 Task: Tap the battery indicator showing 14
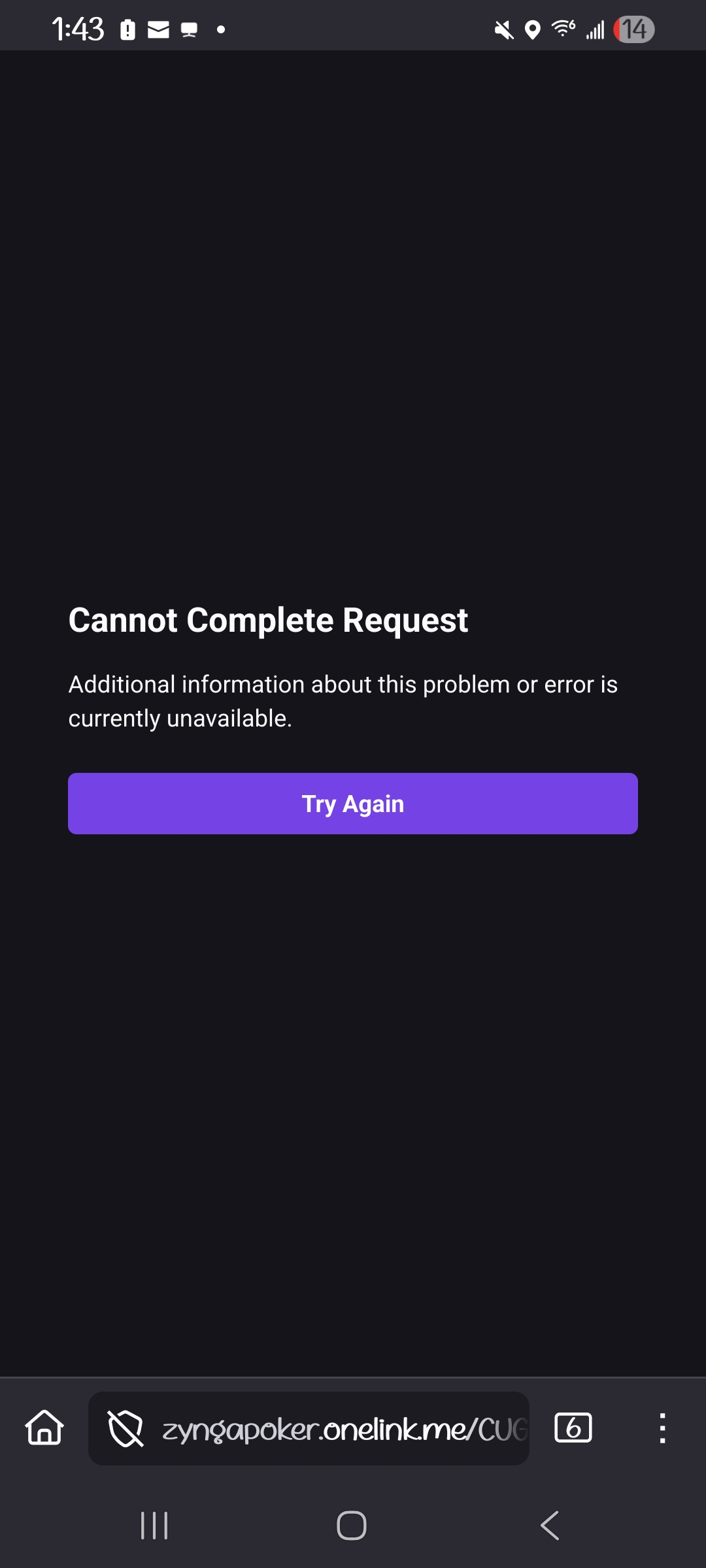coord(633,29)
